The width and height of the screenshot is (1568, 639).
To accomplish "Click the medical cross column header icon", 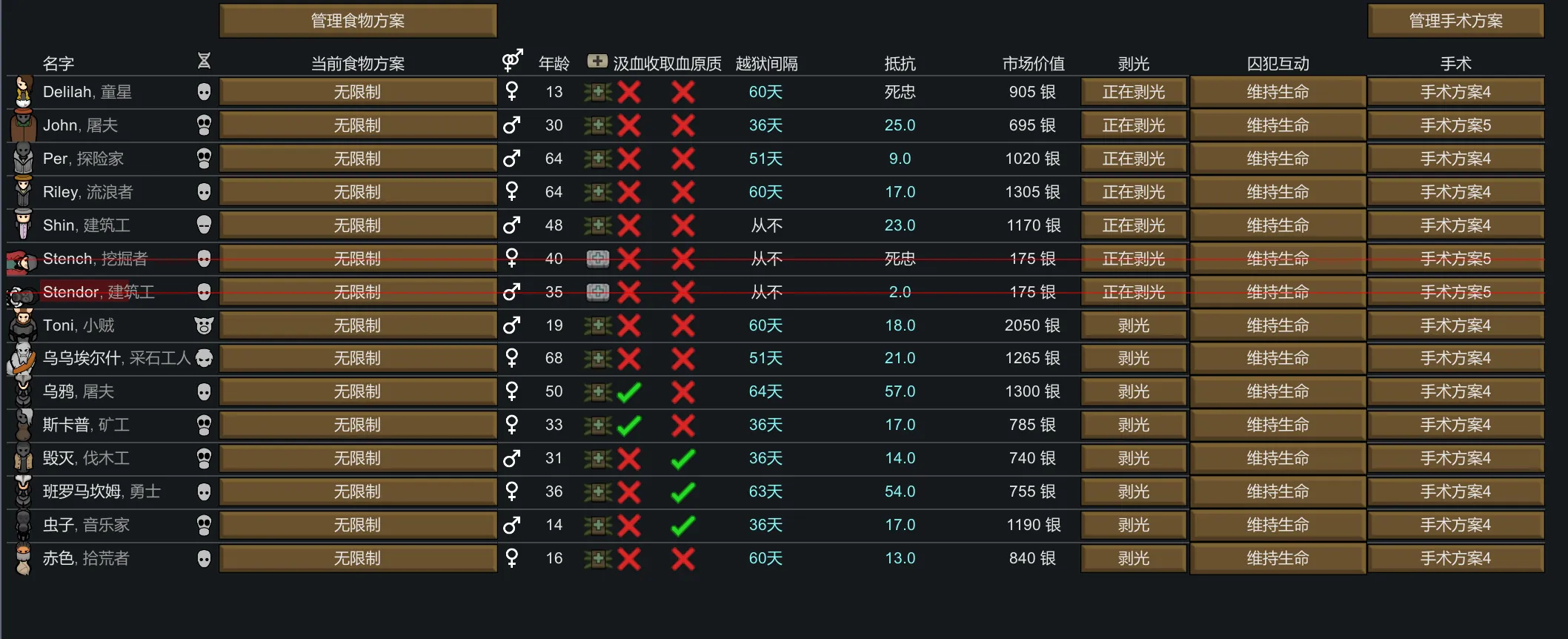I will (x=597, y=62).
